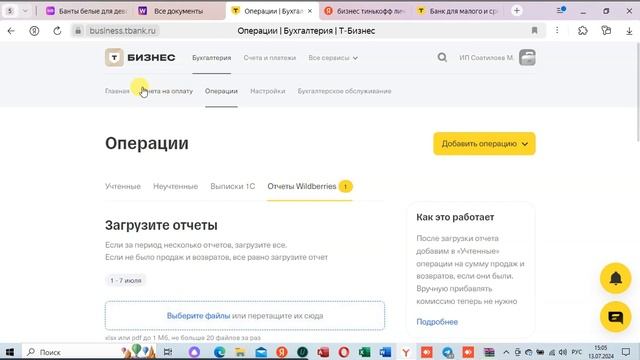Screen dimensions: 640x360
Task: Switch to Все документы browser tab
Action: point(178,11)
